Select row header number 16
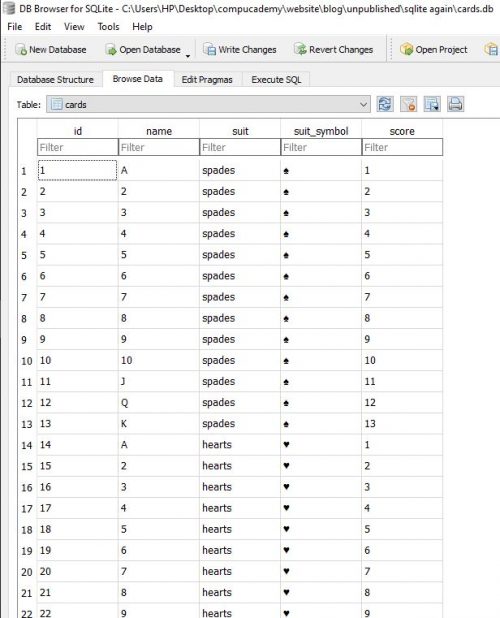 click(27, 488)
